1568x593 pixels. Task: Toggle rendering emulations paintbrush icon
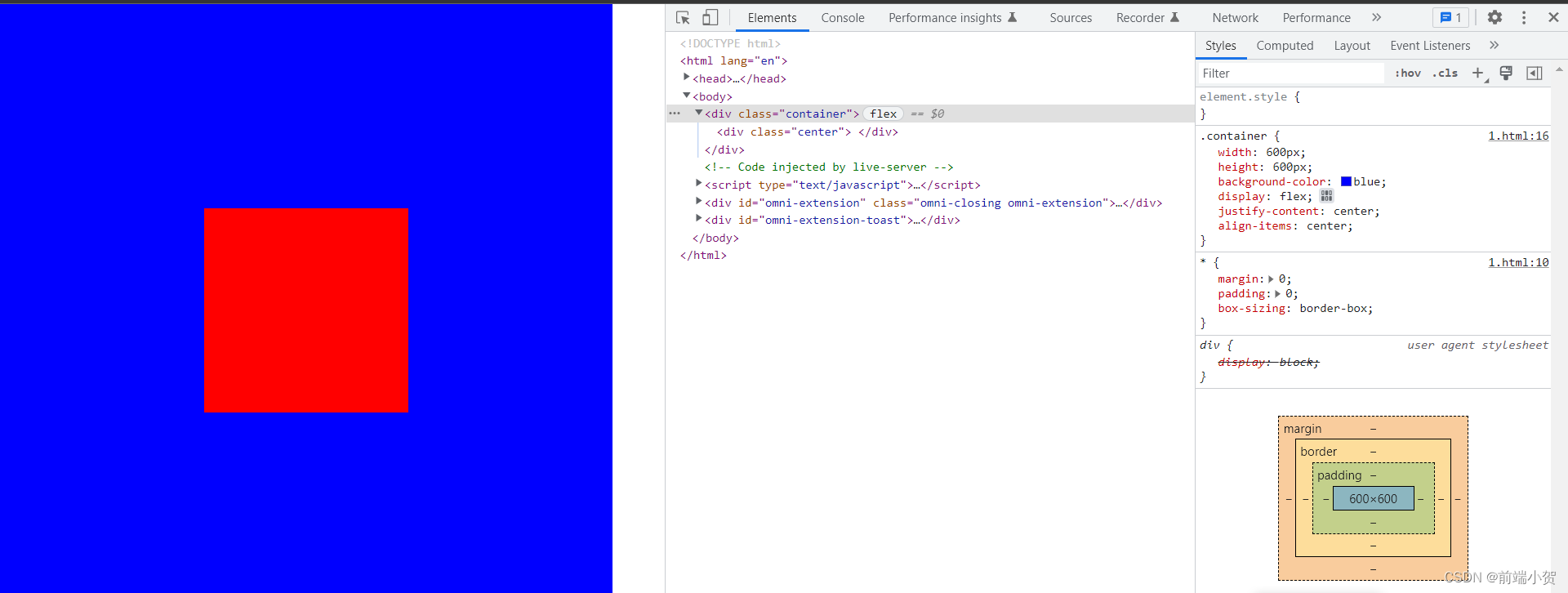pos(1507,74)
